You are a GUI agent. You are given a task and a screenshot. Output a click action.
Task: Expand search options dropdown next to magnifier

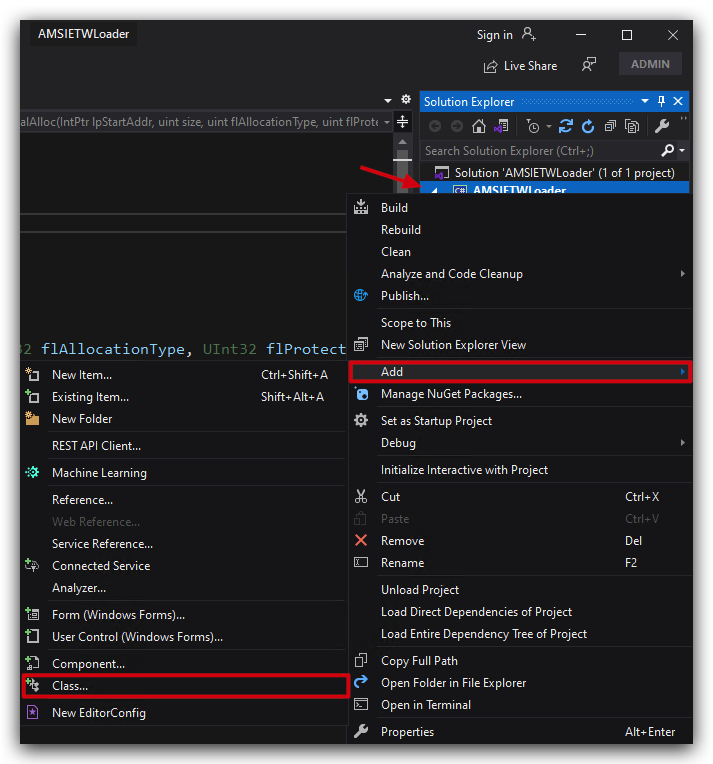click(682, 151)
